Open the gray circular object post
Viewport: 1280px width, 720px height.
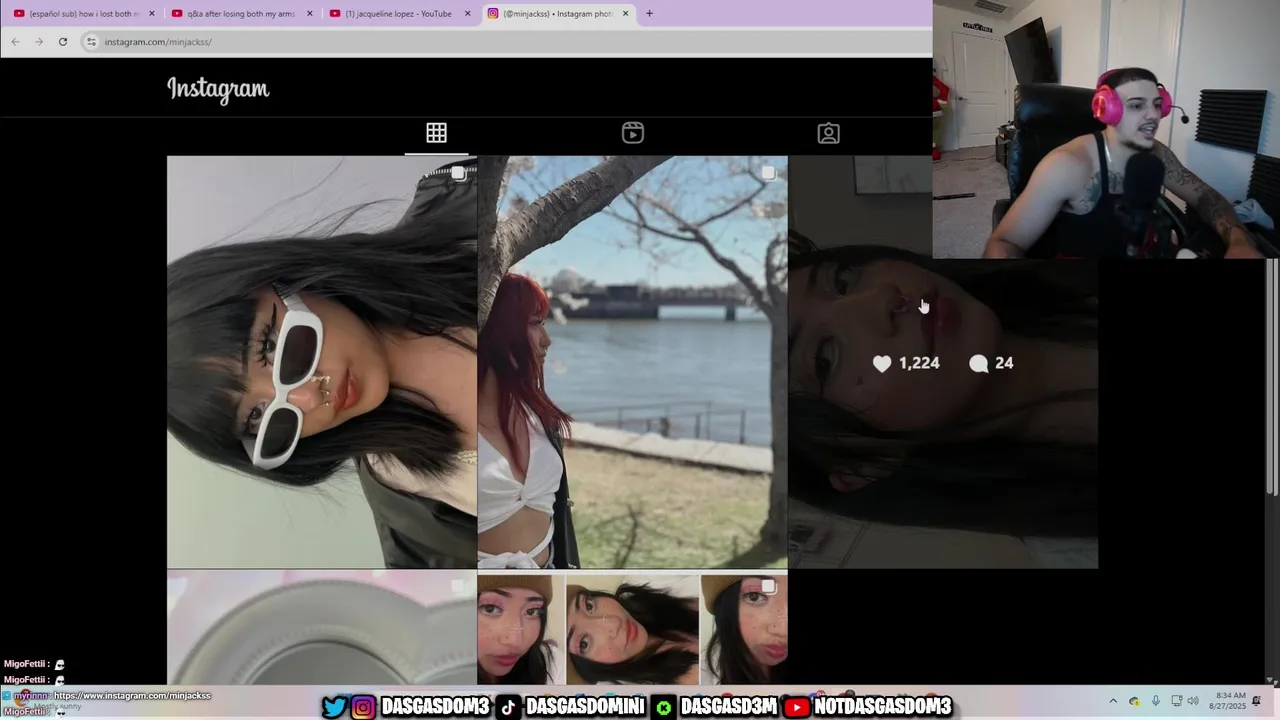[322, 628]
